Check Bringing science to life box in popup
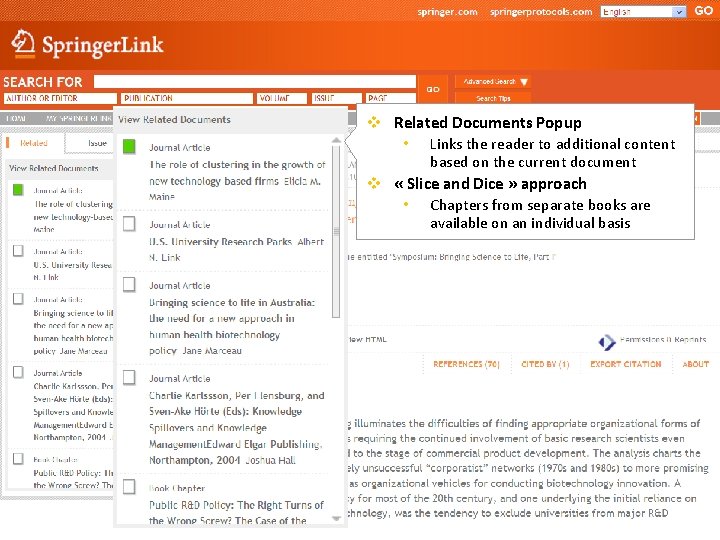Image resolution: width=720 pixels, height=540 pixels. (x=129, y=284)
